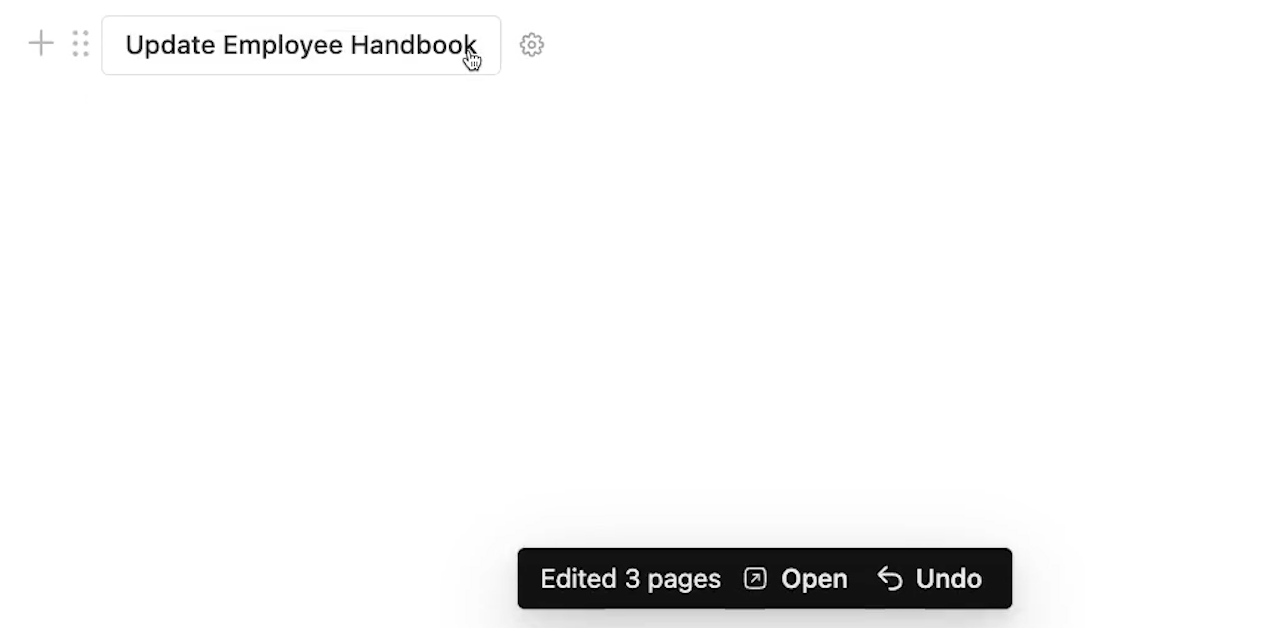Click the word 'Update' on the button
Image resolution: width=1263 pixels, height=628 pixels.
pyautogui.click(x=170, y=46)
